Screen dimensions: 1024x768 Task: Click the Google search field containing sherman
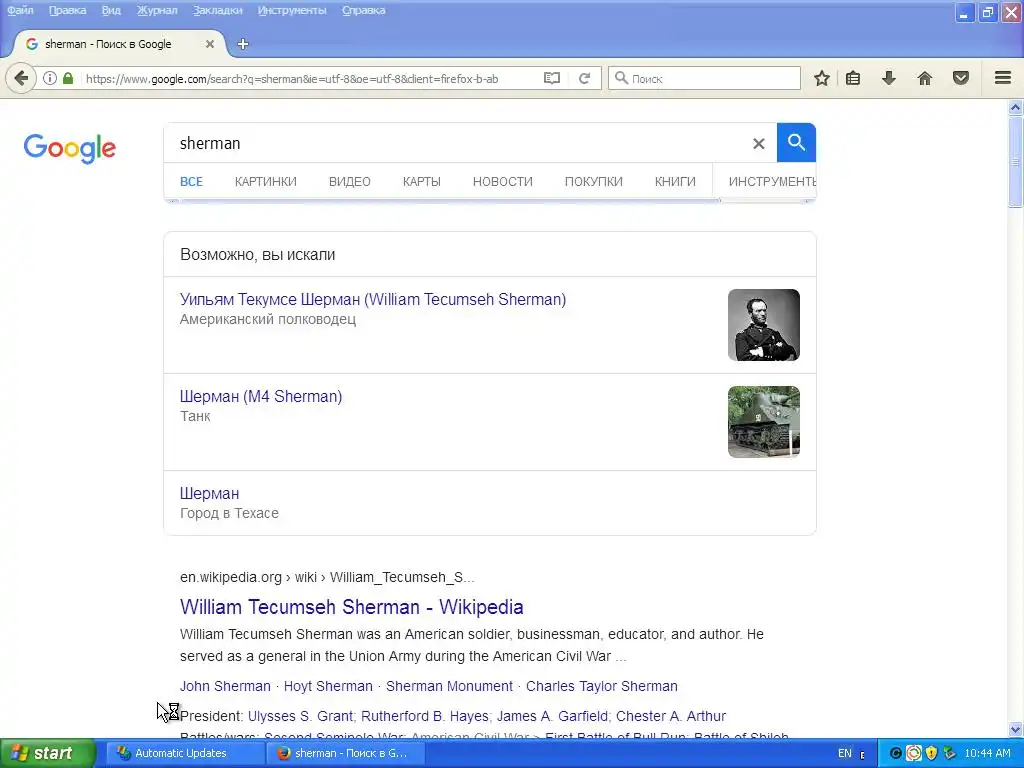tap(457, 143)
